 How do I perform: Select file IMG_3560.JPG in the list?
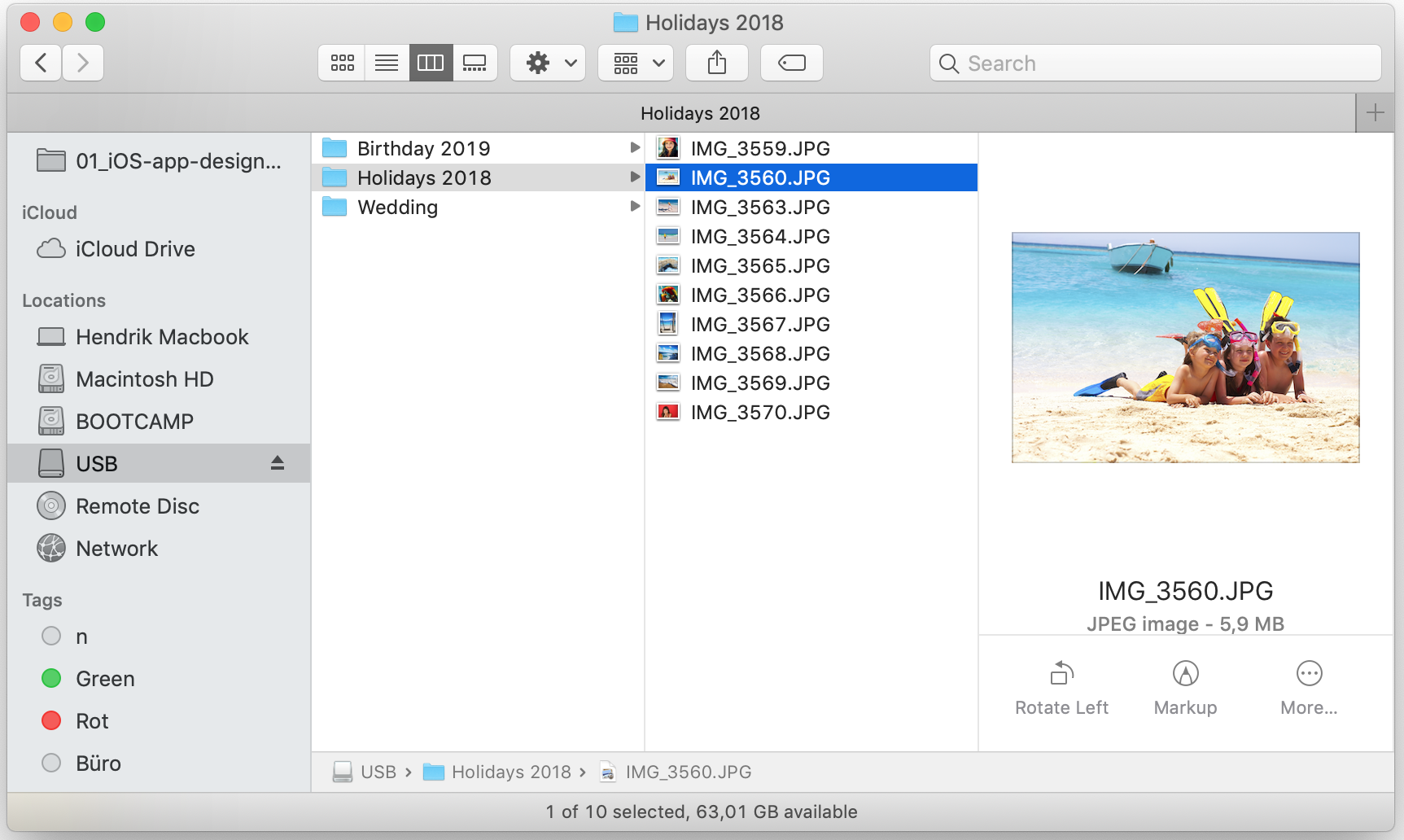(x=811, y=177)
